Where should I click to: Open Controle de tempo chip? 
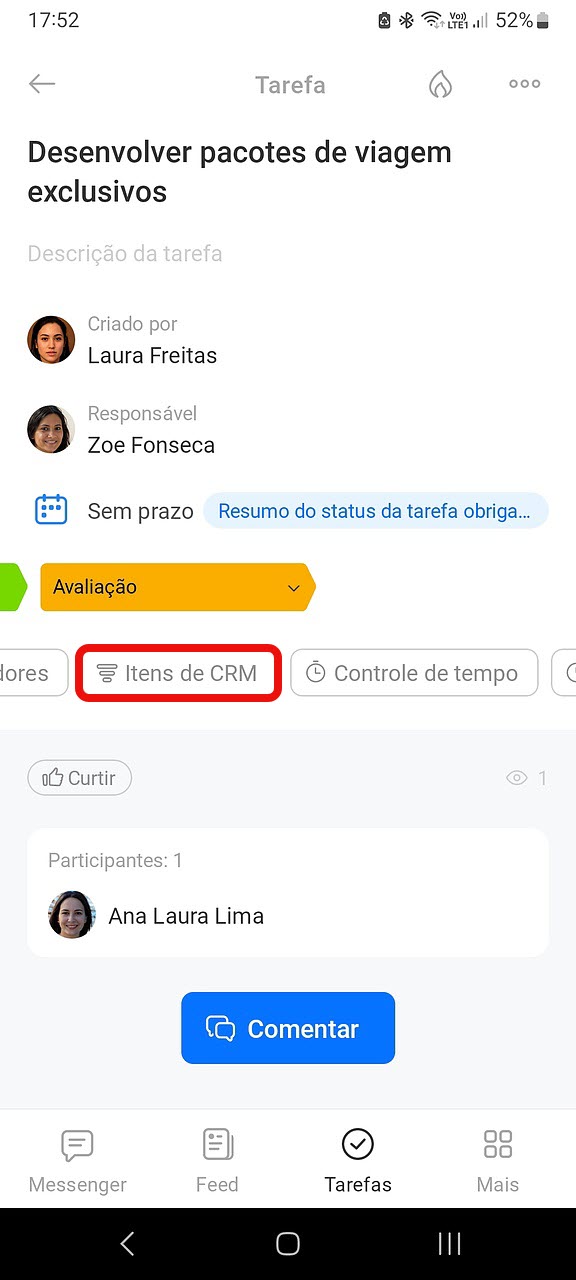[x=414, y=673]
